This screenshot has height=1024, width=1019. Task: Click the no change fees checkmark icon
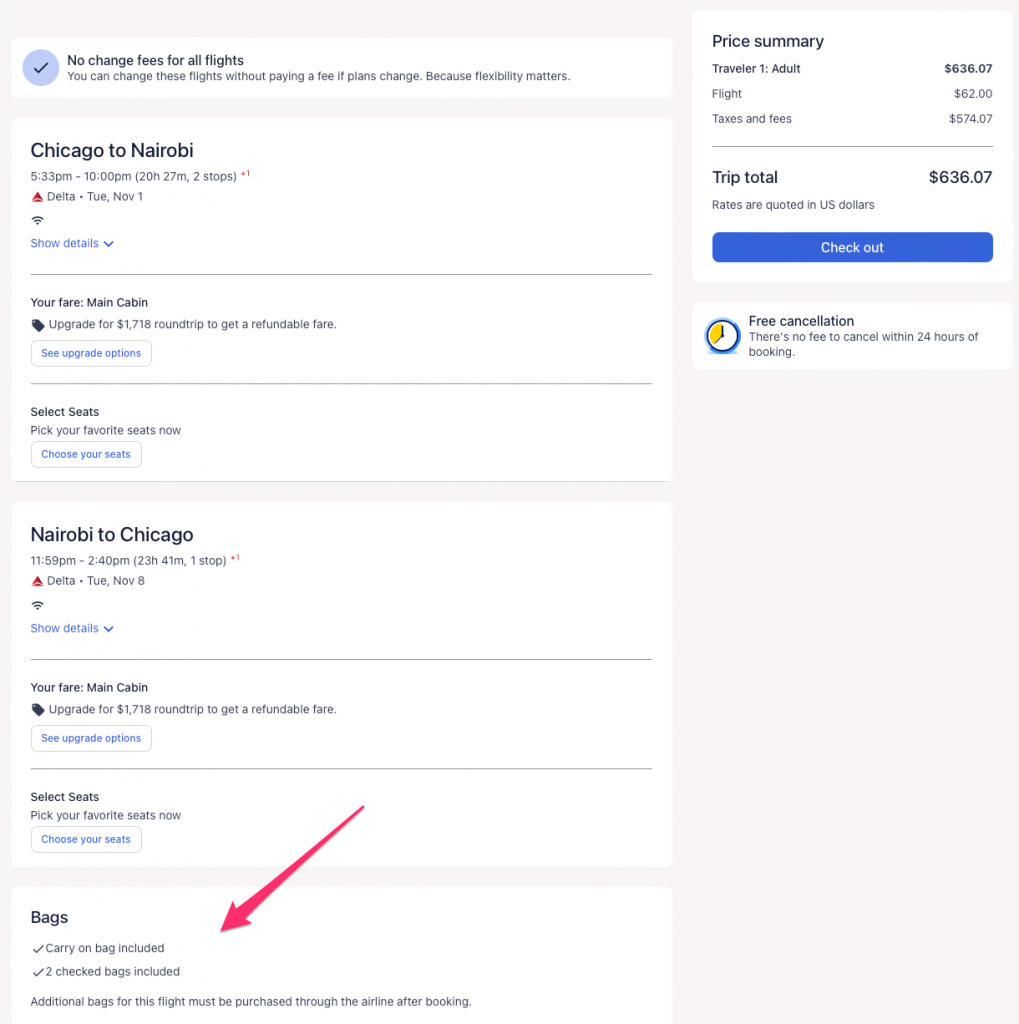[41, 68]
